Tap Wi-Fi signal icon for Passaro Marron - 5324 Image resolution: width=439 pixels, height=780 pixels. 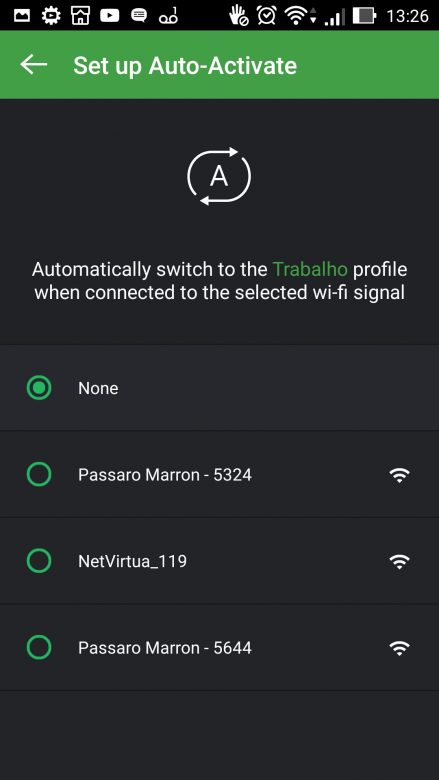tap(399, 475)
